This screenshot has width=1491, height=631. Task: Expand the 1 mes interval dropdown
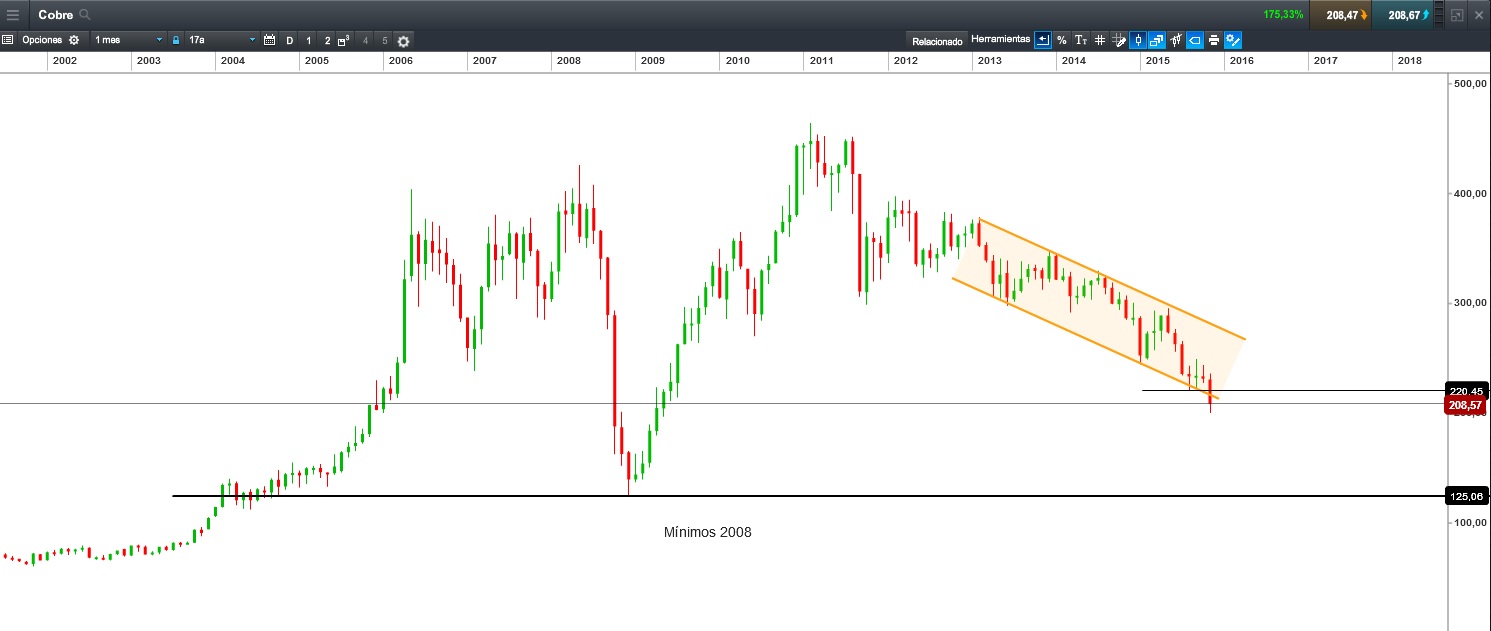click(x=128, y=40)
